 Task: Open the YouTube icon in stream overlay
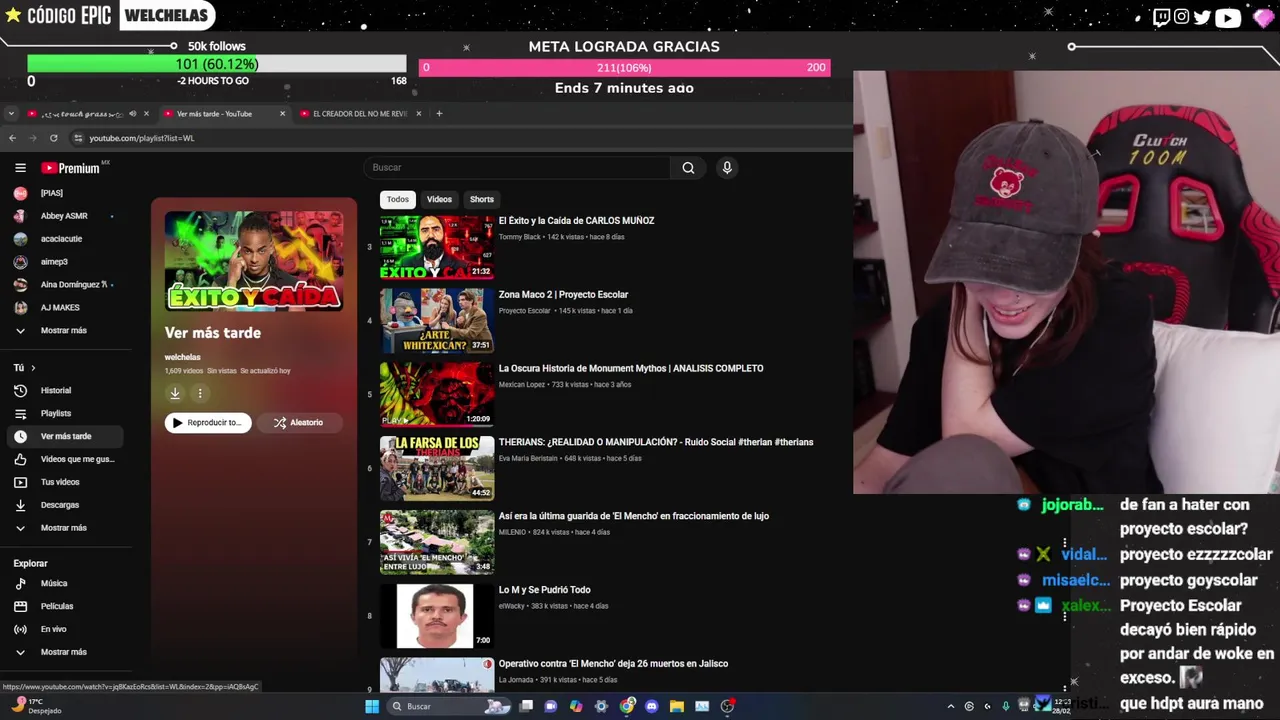1228,17
